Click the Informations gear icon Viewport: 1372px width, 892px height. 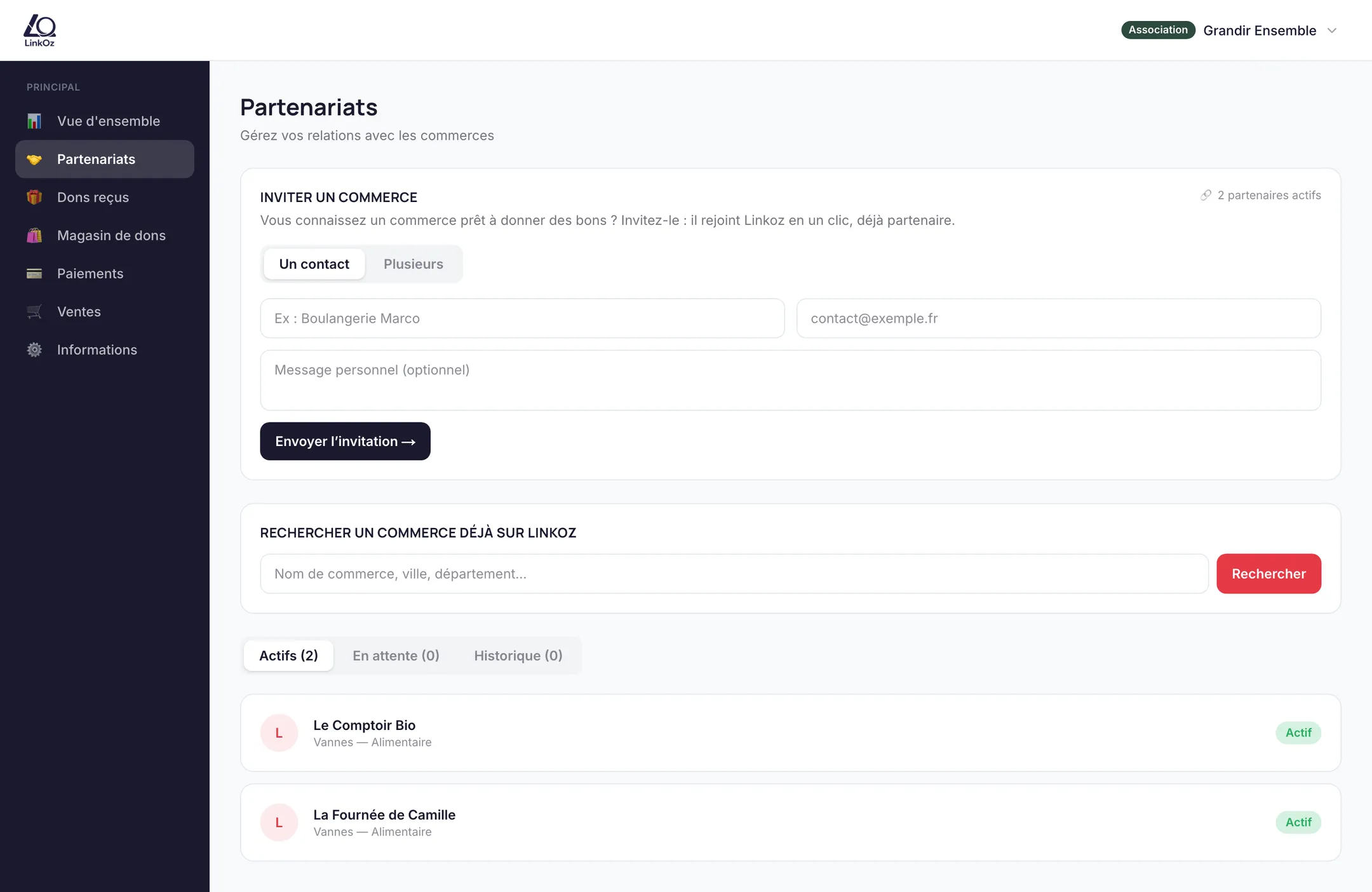pos(34,349)
